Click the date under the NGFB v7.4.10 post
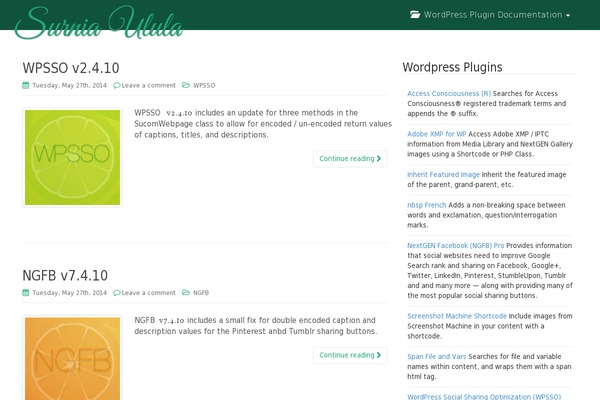600x400 pixels. pos(69,292)
